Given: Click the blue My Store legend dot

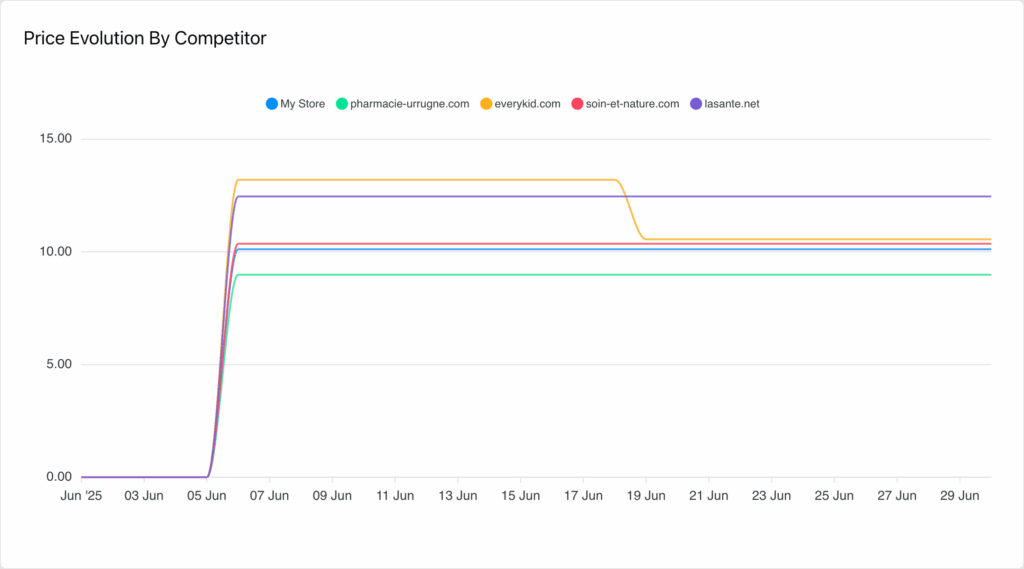Looking at the screenshot, I should [272, 104].
